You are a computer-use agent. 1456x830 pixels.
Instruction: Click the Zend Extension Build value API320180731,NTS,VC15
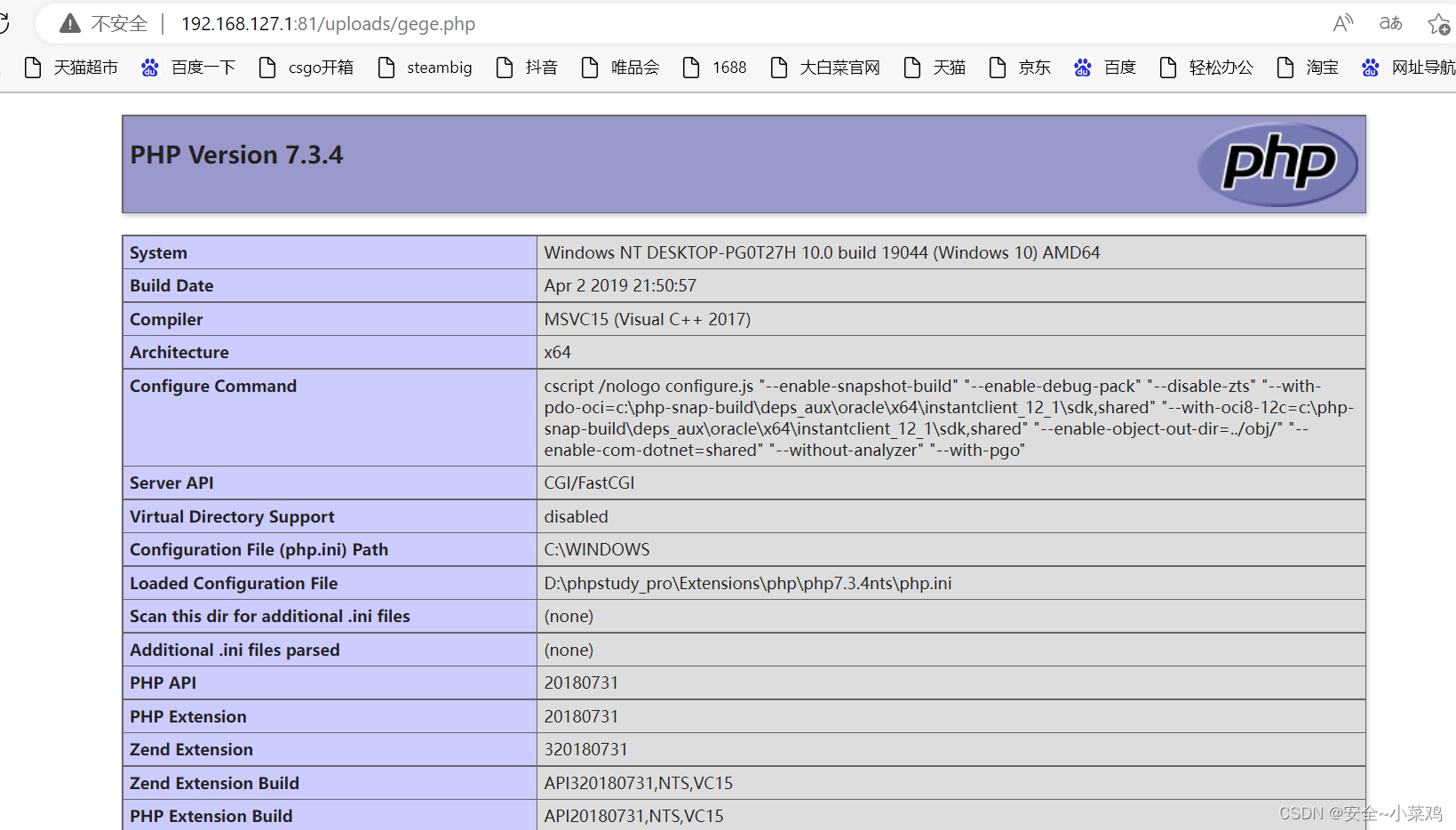(639, 784)
